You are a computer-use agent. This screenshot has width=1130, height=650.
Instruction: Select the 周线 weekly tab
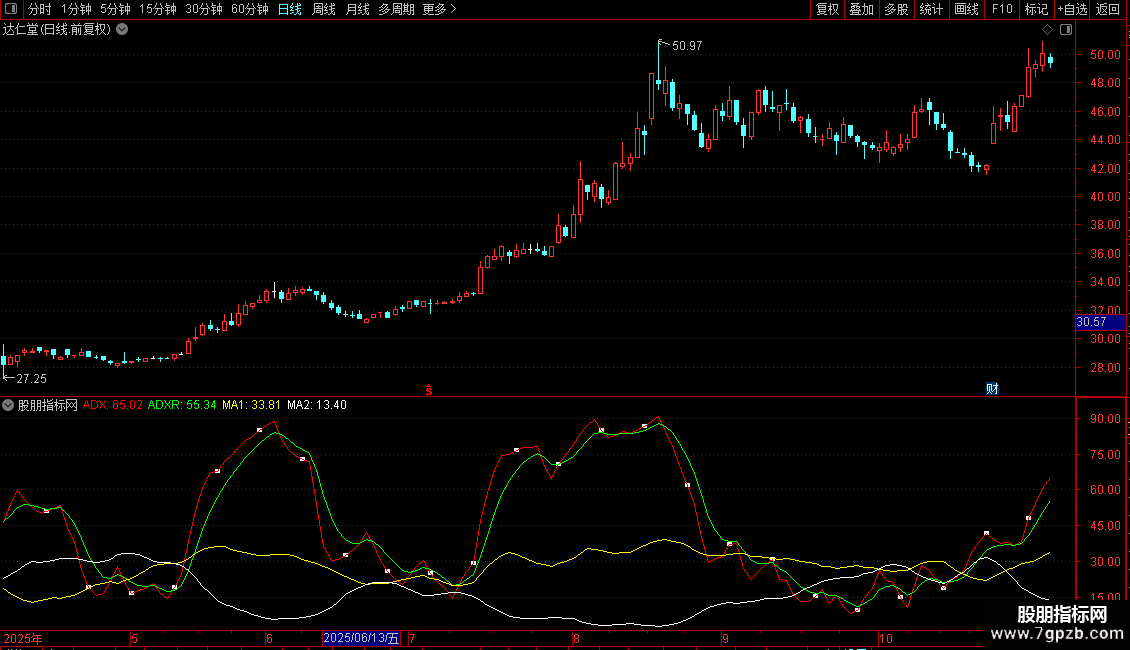(x=324, y=9)
